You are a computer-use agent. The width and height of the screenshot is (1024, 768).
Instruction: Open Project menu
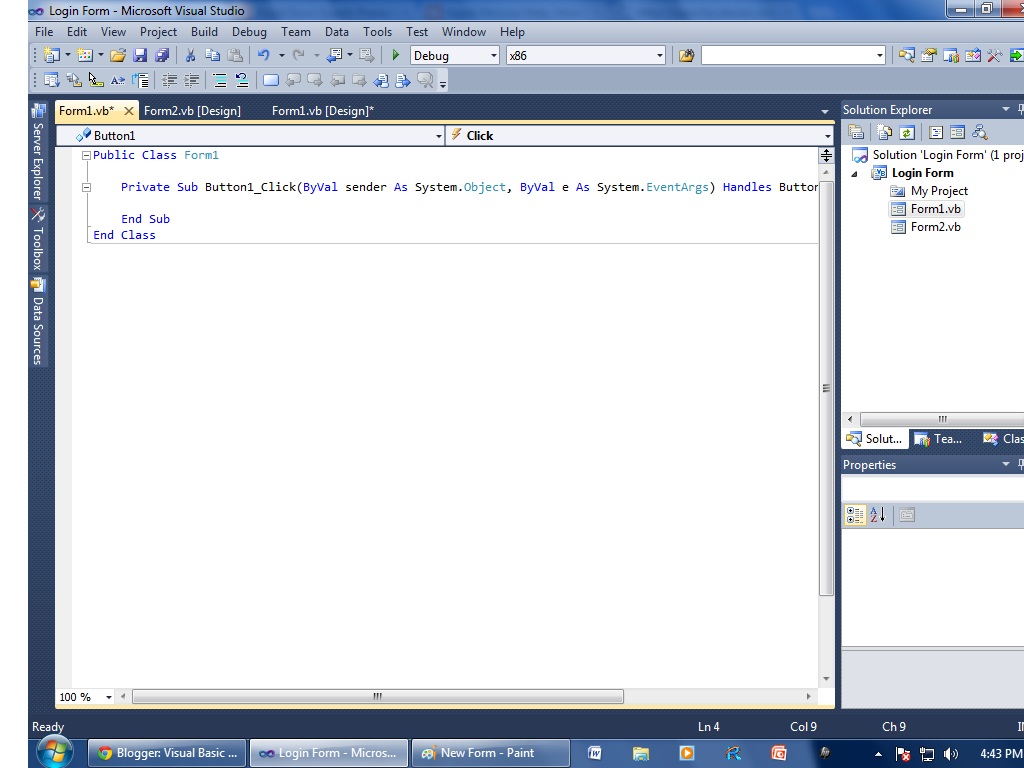158,32
